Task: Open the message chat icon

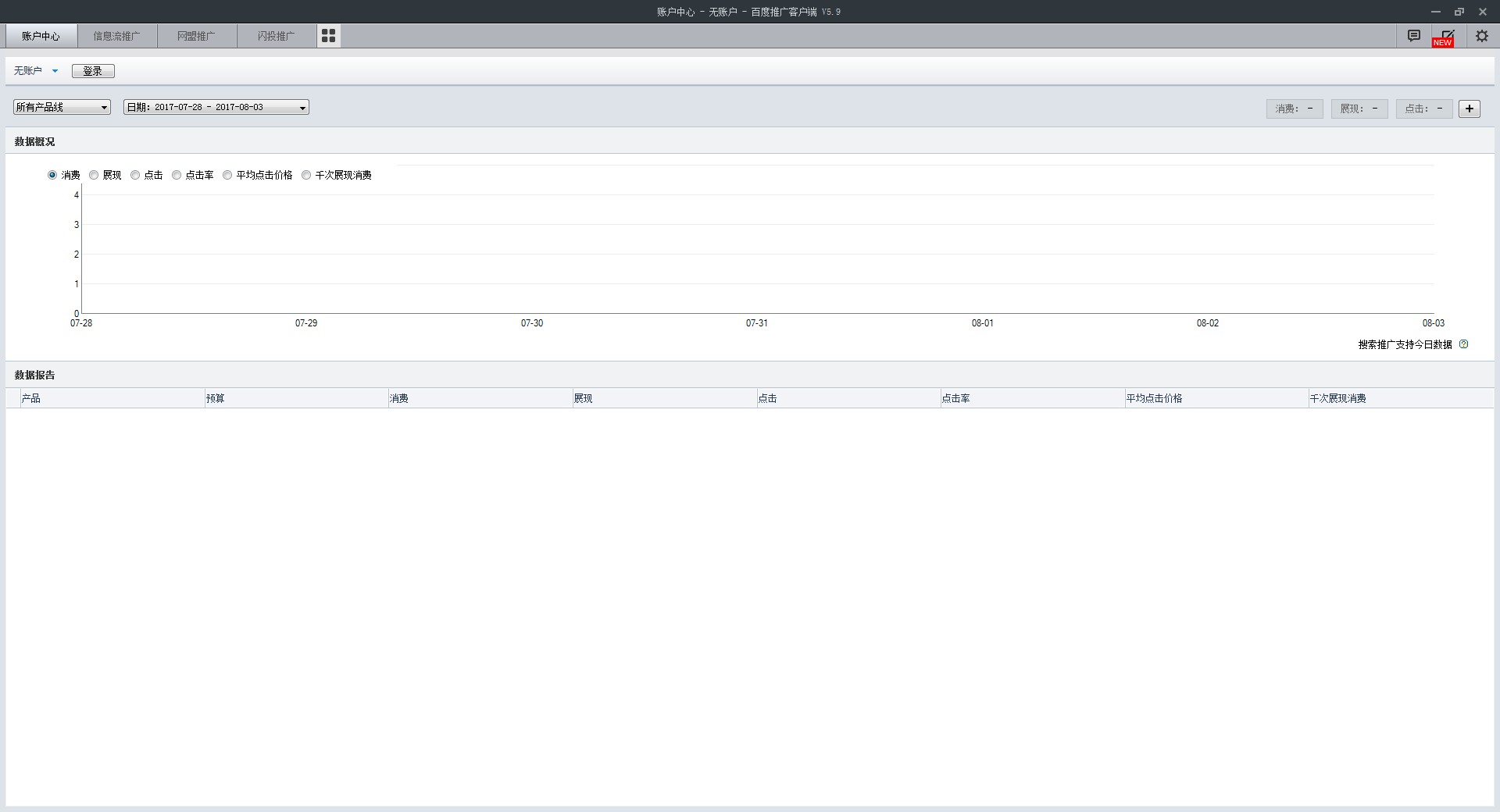Action: (x=1413, y=36)
